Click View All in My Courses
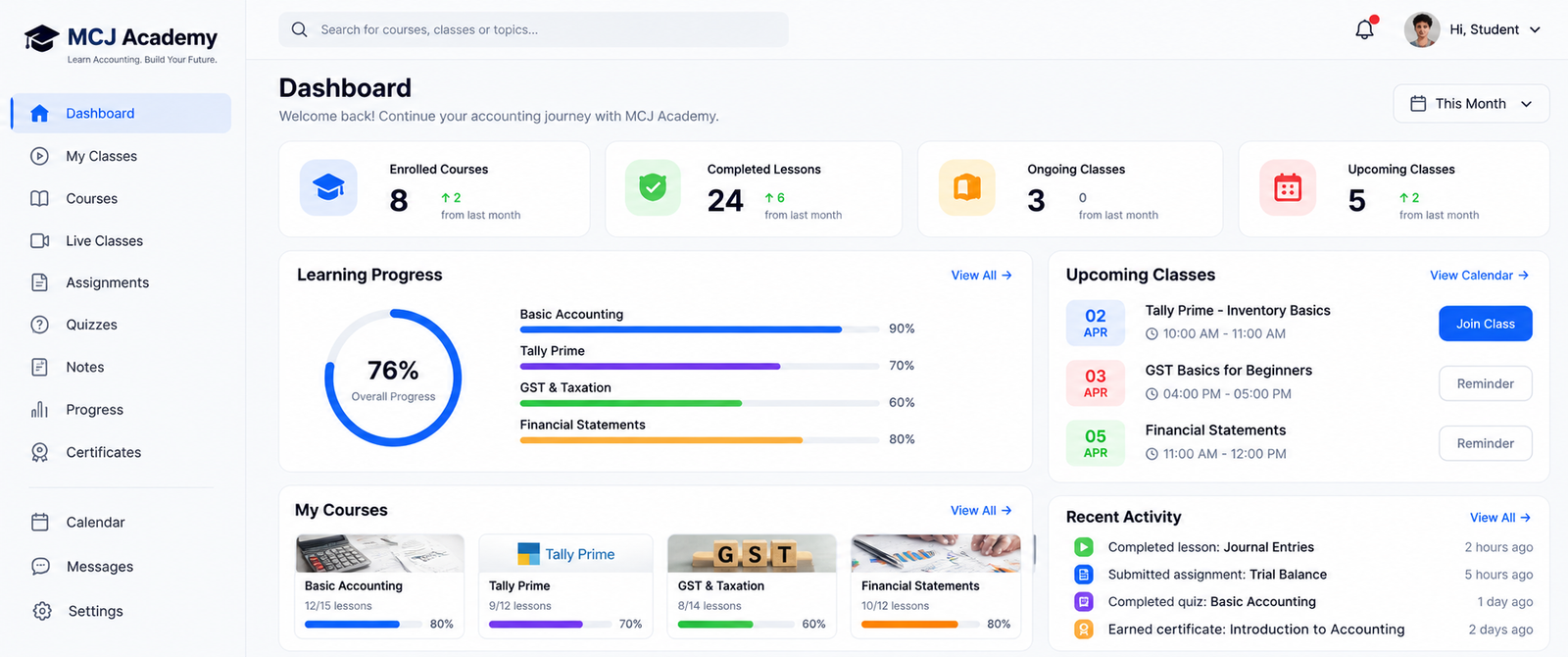The height and width of the screenshot is (657, 1568). (x=981, y=511)
